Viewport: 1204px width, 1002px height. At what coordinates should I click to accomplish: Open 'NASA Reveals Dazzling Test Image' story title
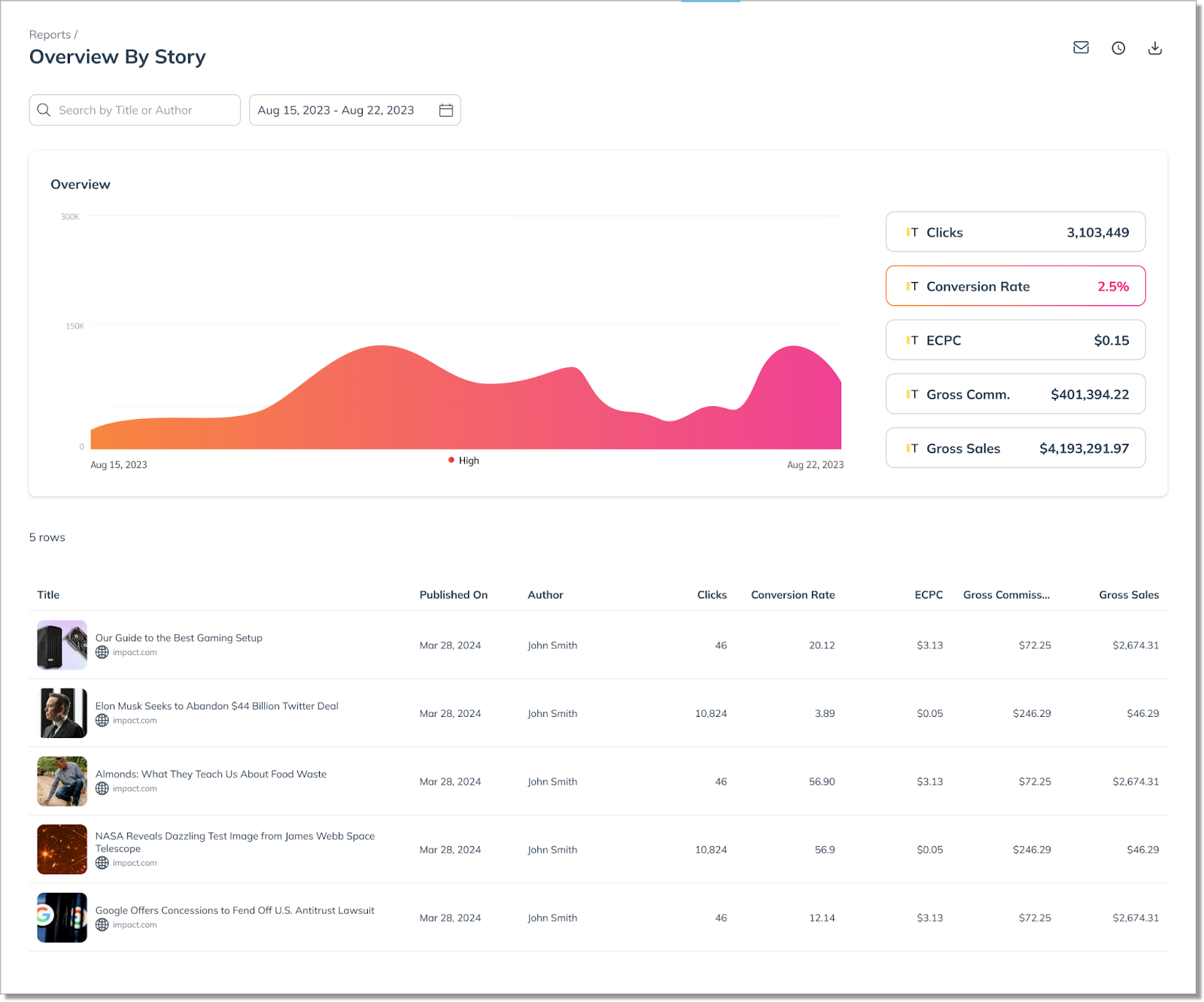(x=235, y=843)
